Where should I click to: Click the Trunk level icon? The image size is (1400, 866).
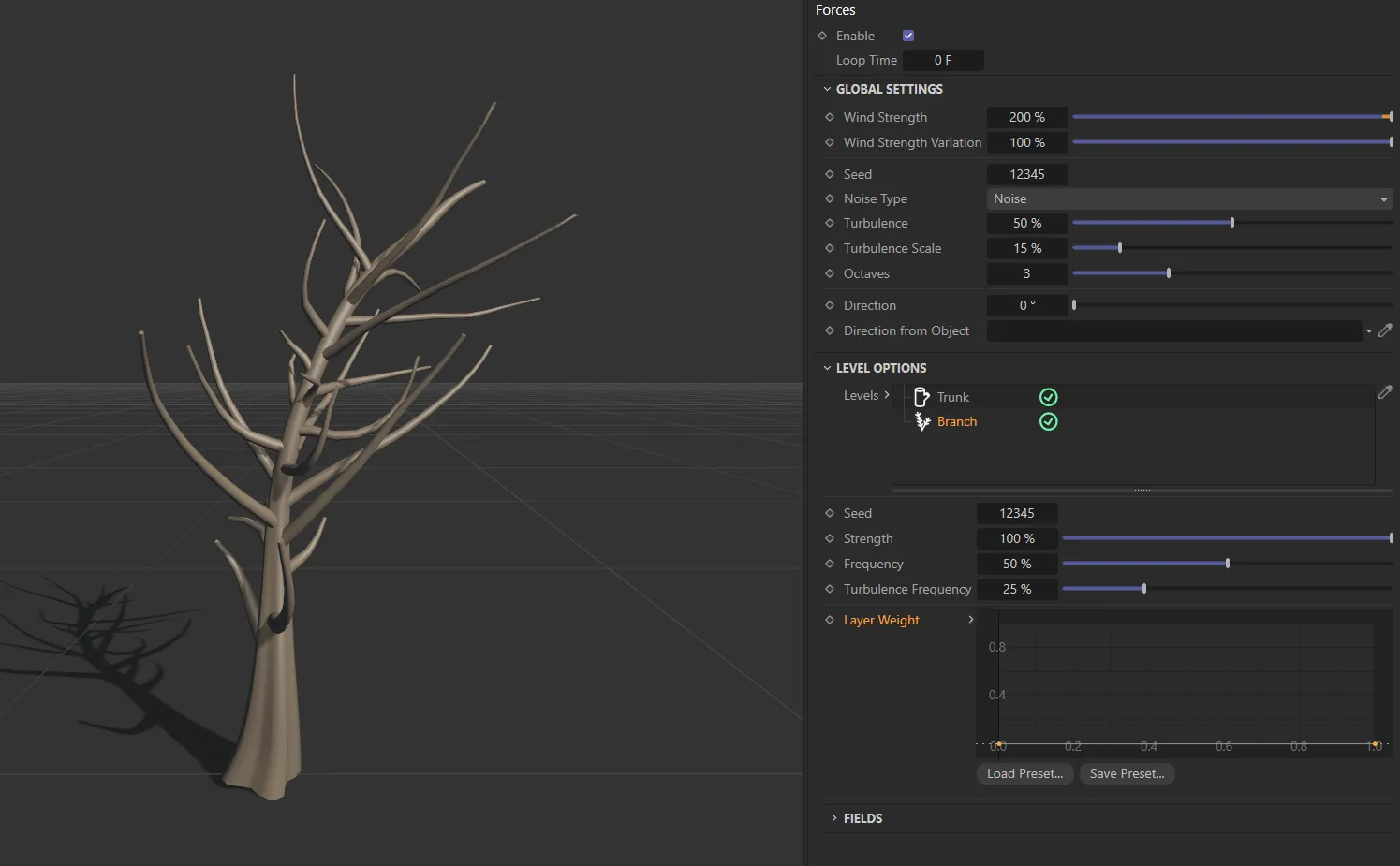coord(921,397)
